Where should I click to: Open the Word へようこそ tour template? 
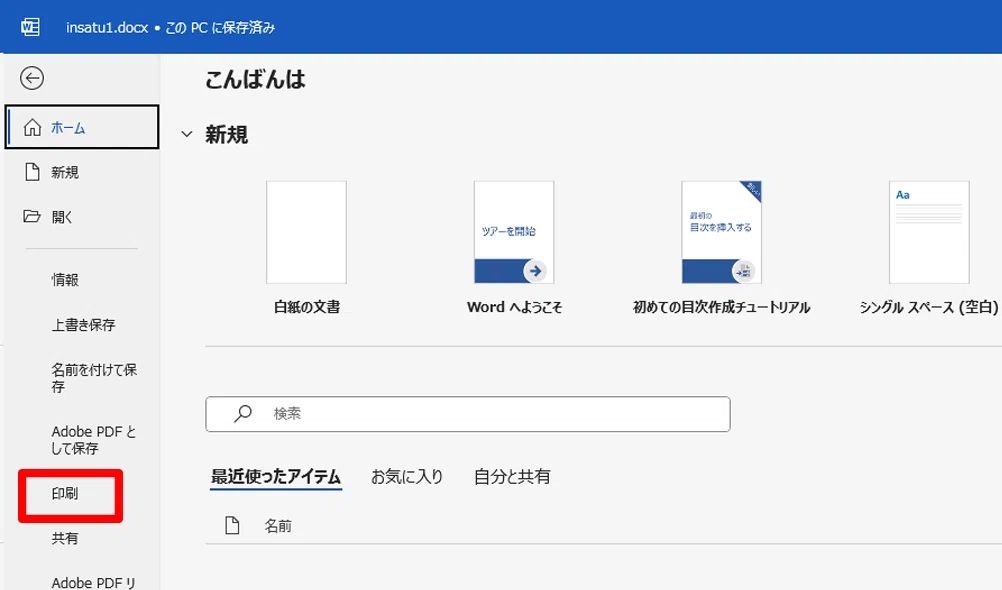514,248
